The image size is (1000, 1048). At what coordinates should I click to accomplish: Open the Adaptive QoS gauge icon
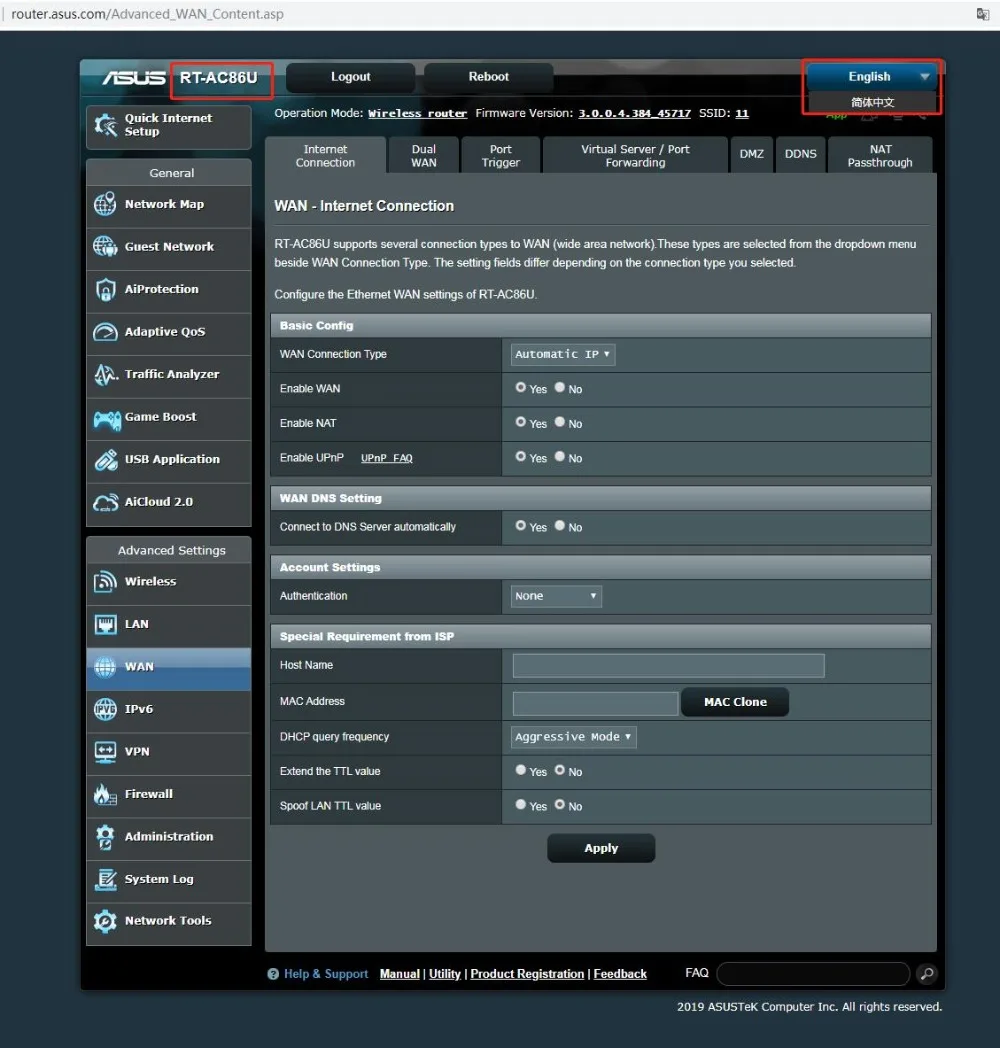tap(106, 332)
